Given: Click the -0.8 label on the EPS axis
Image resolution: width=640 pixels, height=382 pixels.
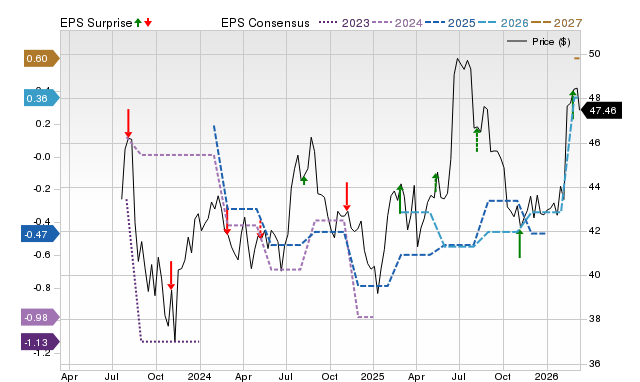Looking at the screenshot, I should point(42,288).
